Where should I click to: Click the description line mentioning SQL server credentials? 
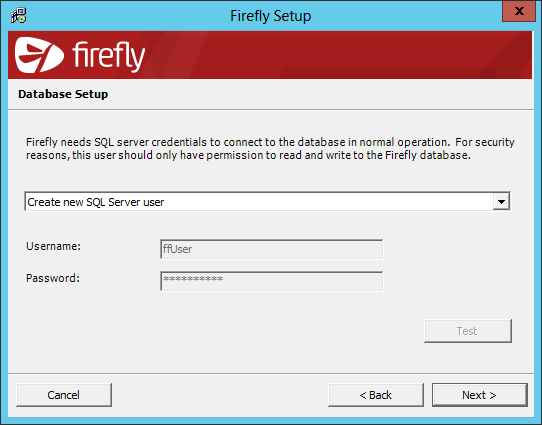coord(270,142)
